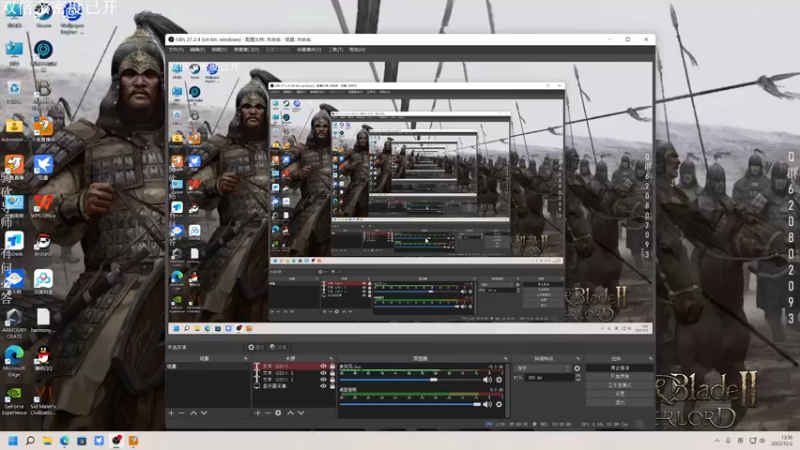Viewport: 800px width, 450px height.
Task: Open settings gear for 麦克风/Aux channel
Action: click(x=499, y=380)
